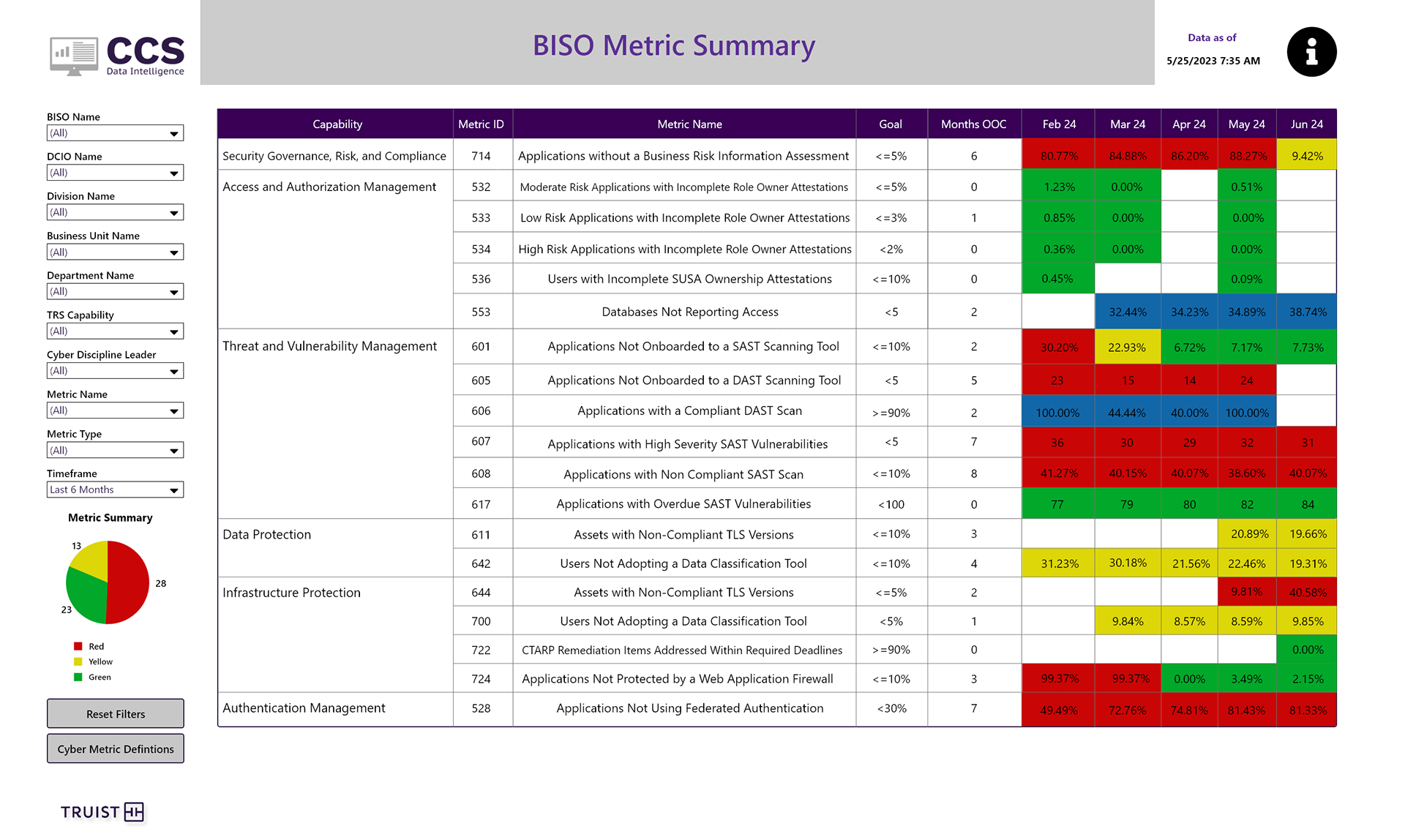Screen dimensions: 1405x840
Task: Click the <100 goal for metric 617
Action: (891, 504)
